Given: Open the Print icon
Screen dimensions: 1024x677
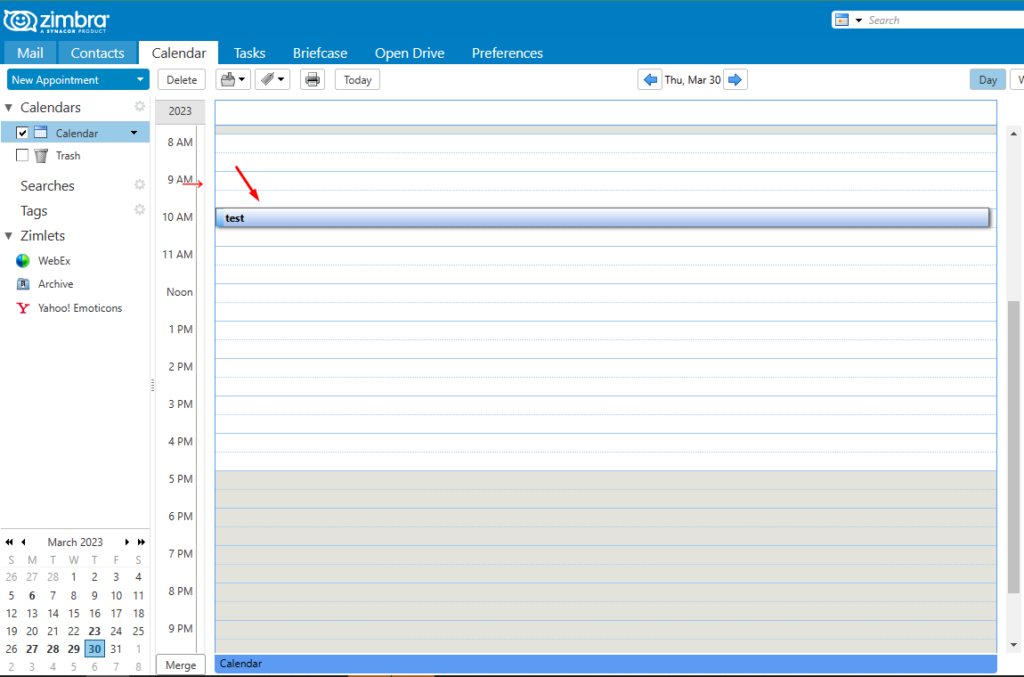Looking at the screenshot, I should 311,79.
